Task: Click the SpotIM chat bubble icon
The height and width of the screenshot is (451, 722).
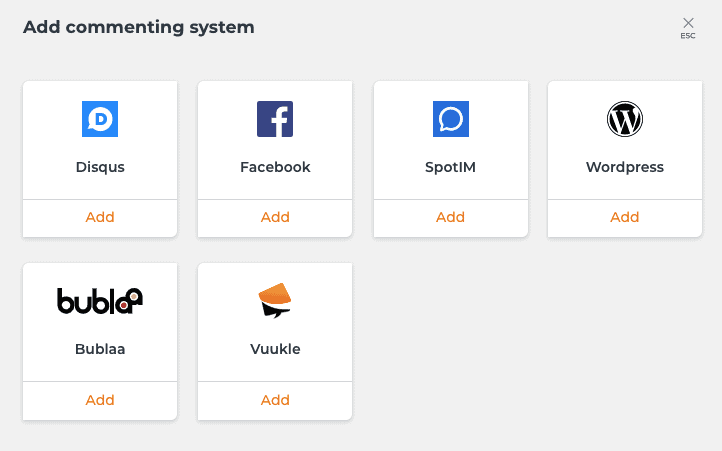Action: [451, 119]
